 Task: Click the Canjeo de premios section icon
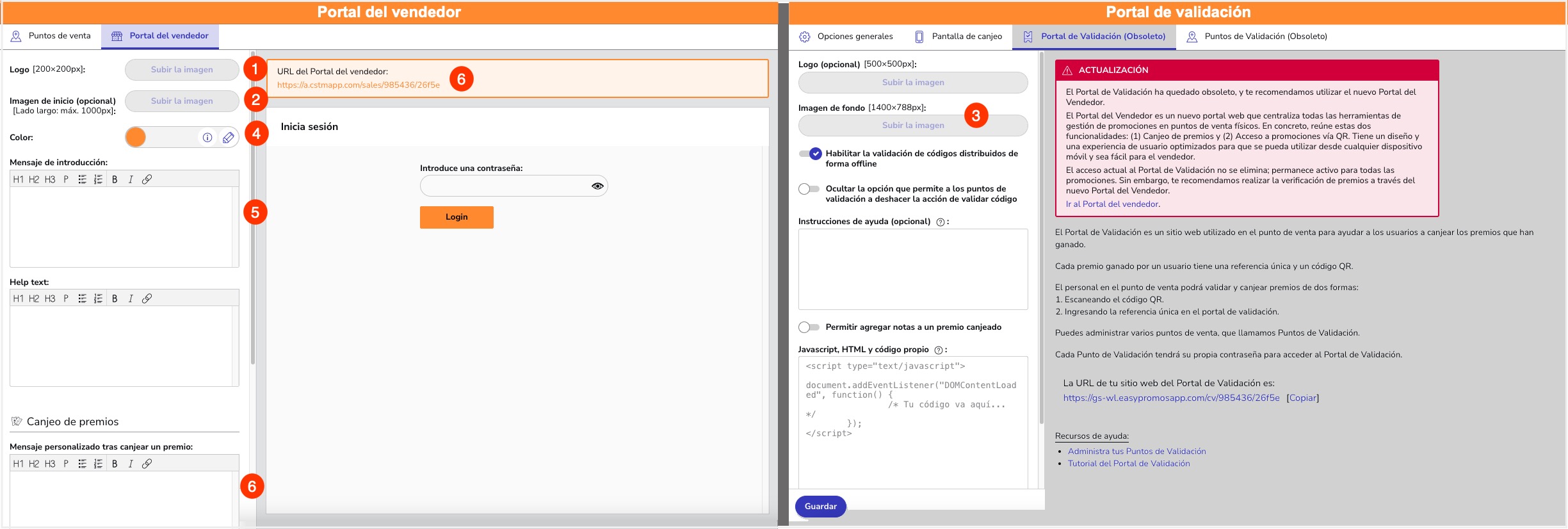17,421
